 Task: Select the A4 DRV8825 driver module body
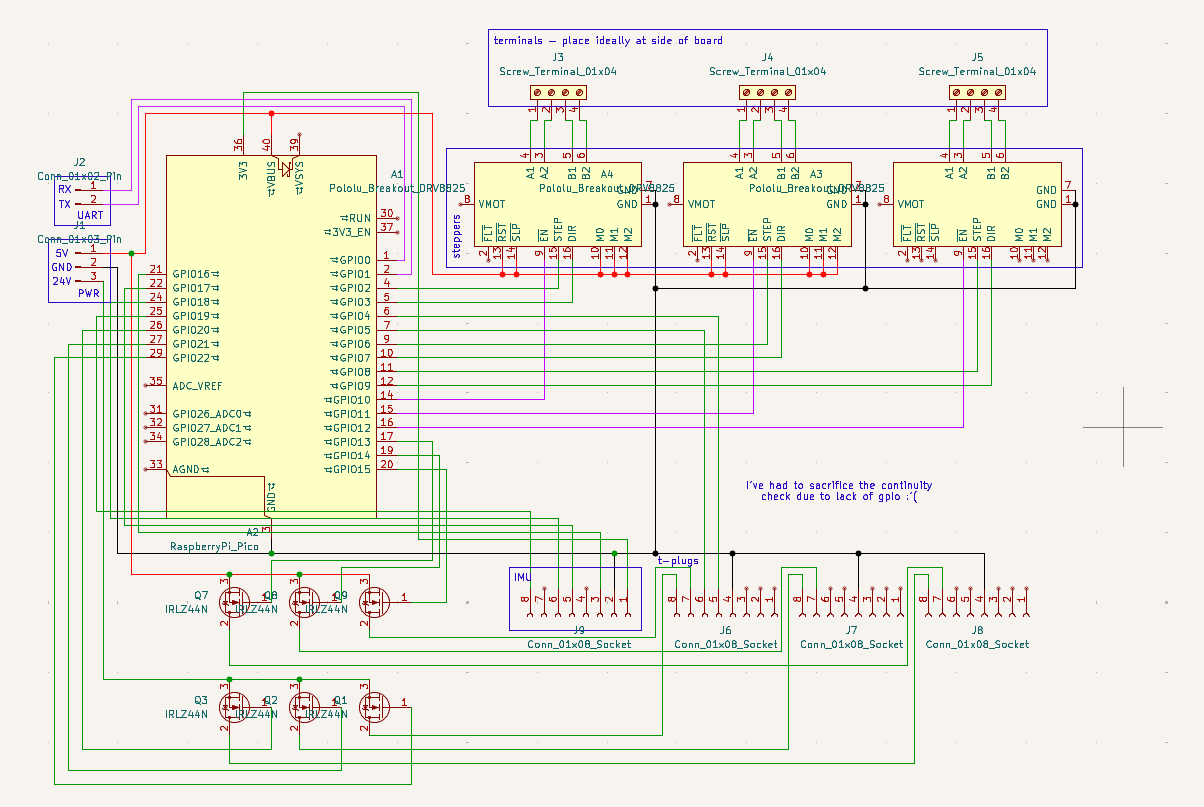click(557, 204)
